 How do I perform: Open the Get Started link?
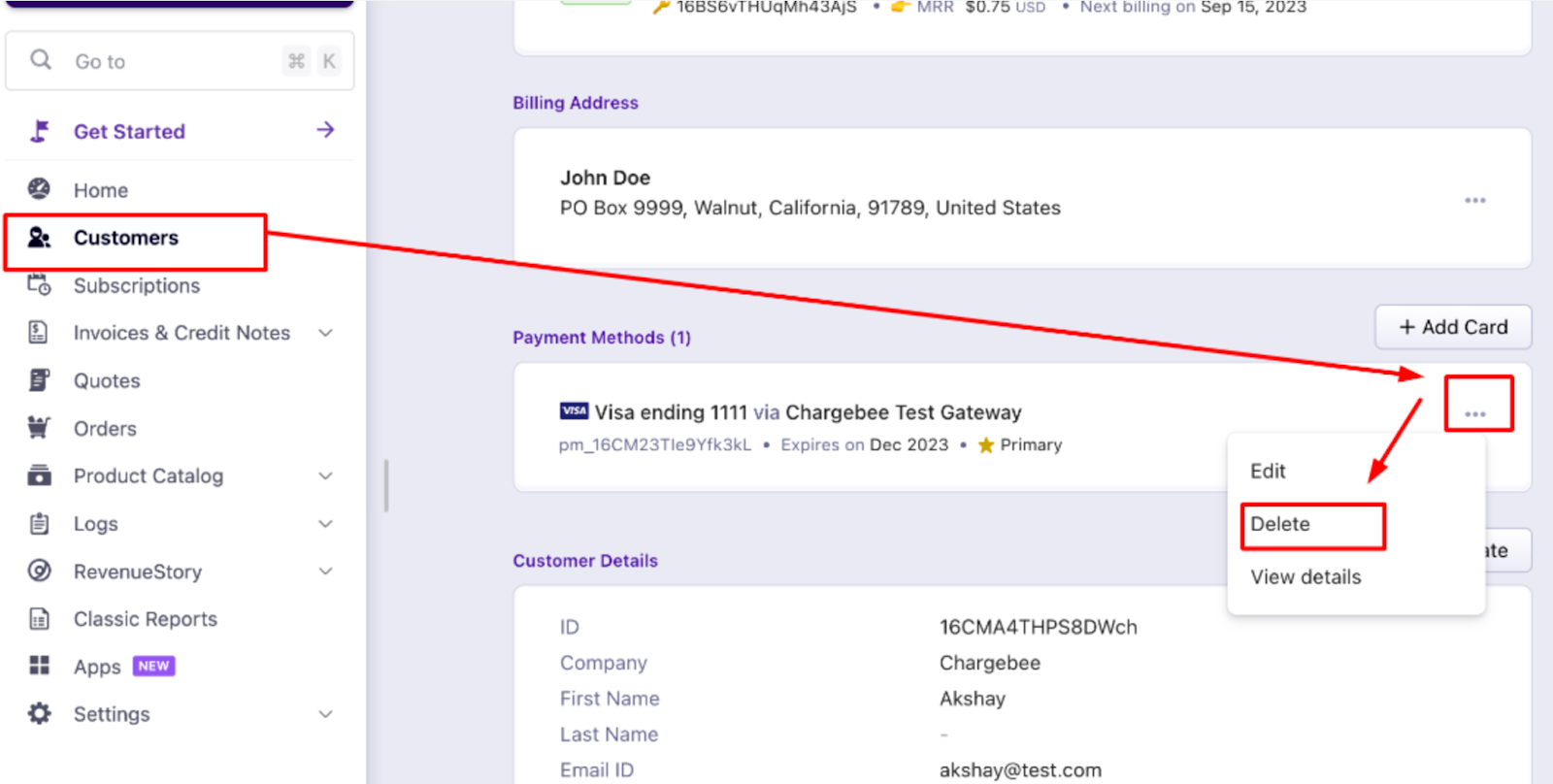[x=129, y=131]
